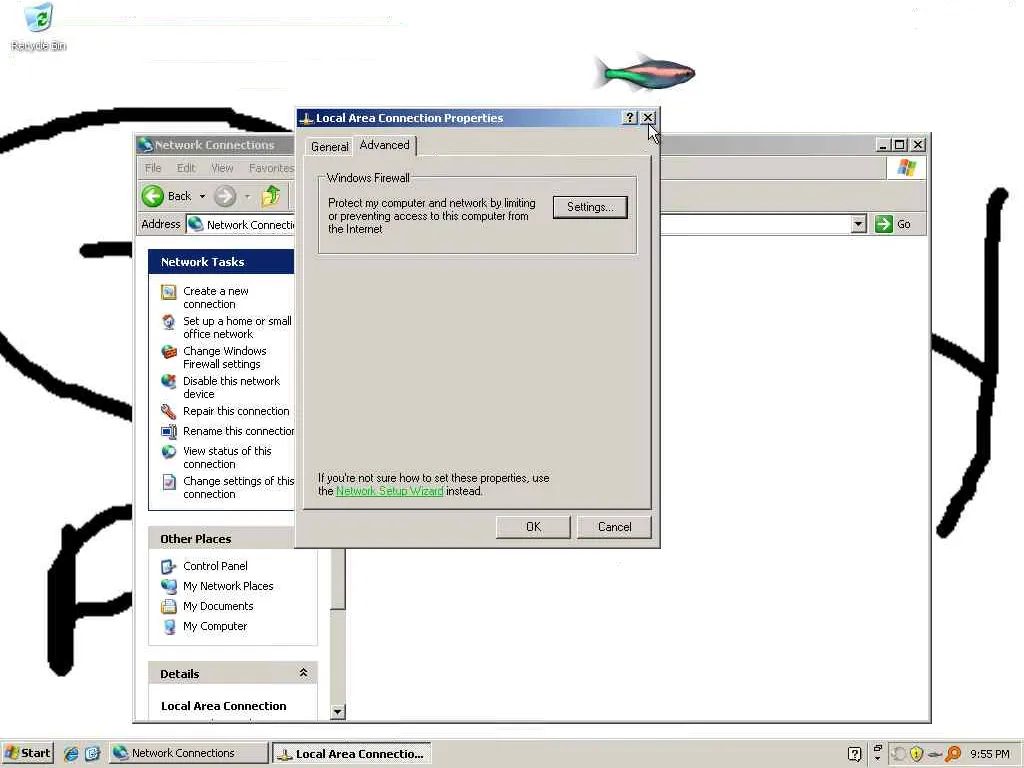Click the Control Panel icon in Other Places

(x=168, y=567)
